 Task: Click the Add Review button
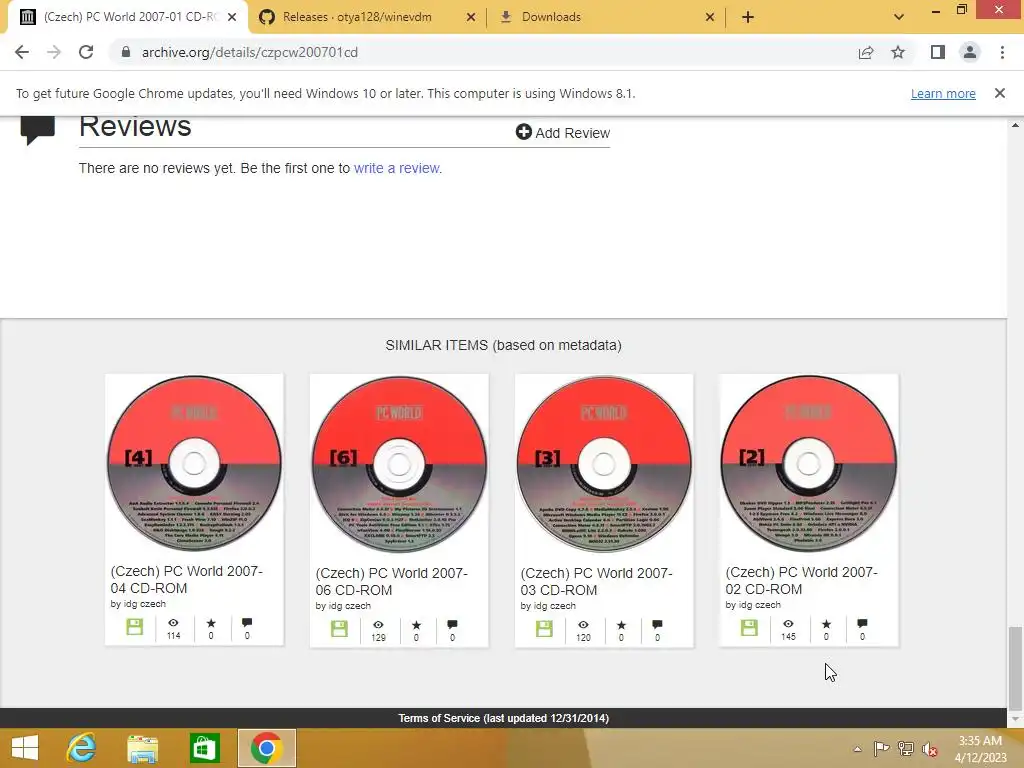(x=563, y=133)
